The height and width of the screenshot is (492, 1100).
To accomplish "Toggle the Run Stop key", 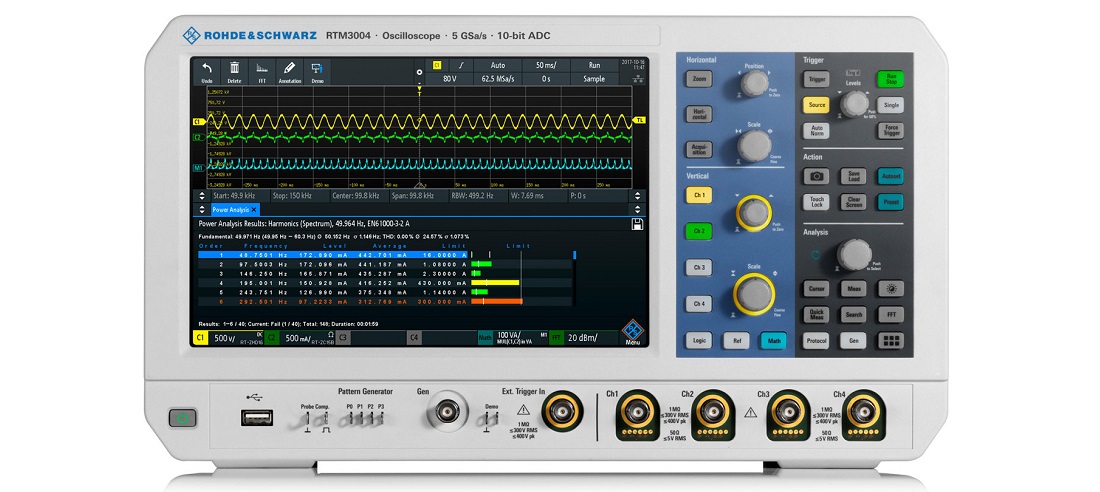I will tap(890, 79).
